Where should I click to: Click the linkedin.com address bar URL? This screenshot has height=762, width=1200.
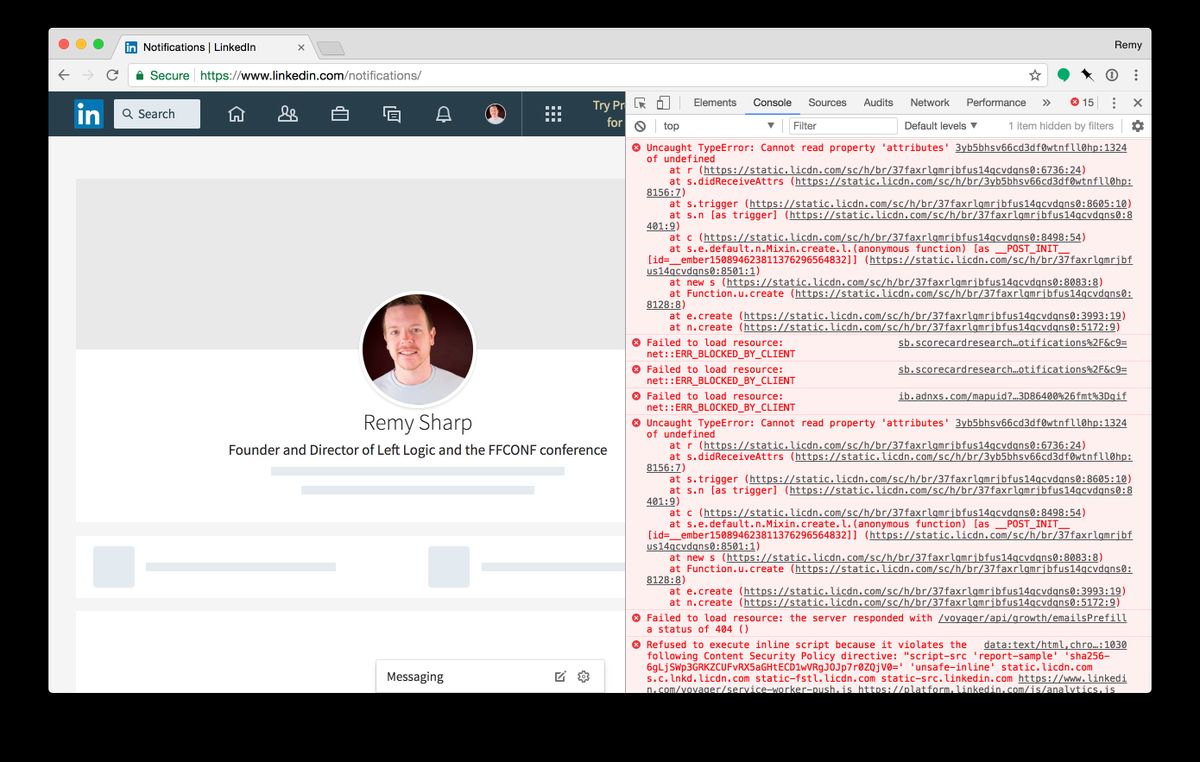click(311, 75)
